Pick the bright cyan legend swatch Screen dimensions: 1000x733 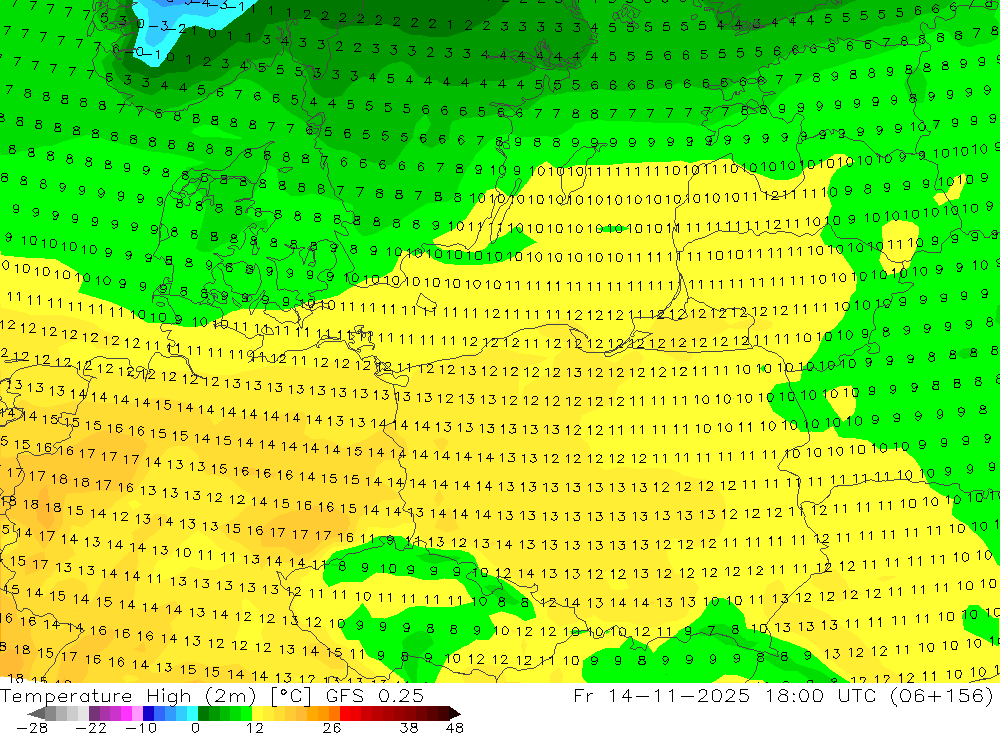pos(192,713)
